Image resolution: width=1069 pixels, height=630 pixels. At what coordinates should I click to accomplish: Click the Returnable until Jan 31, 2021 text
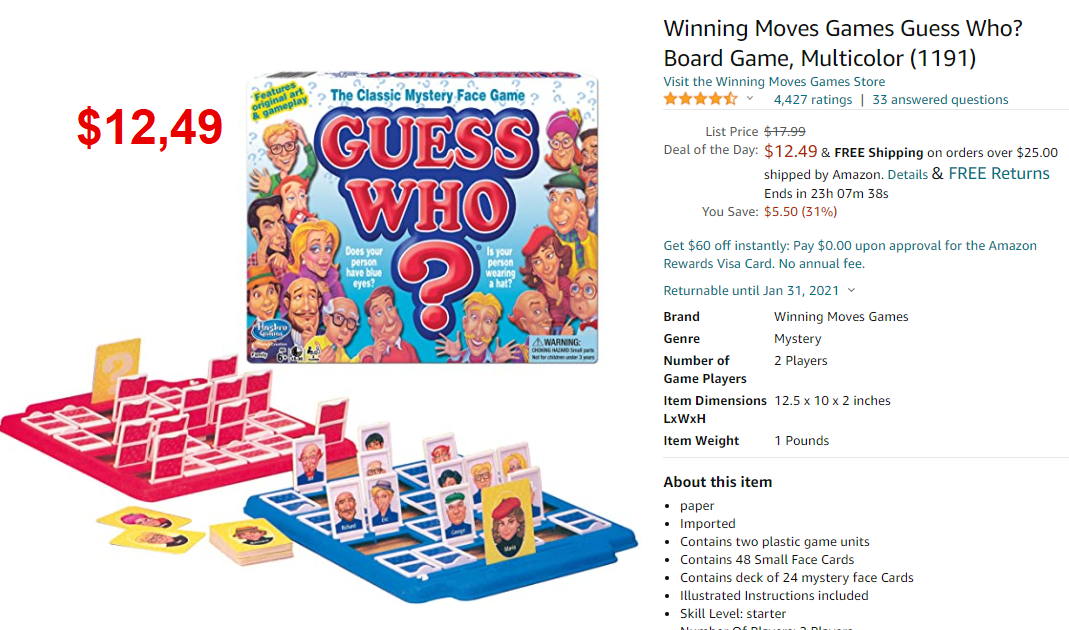pos(751,290)
